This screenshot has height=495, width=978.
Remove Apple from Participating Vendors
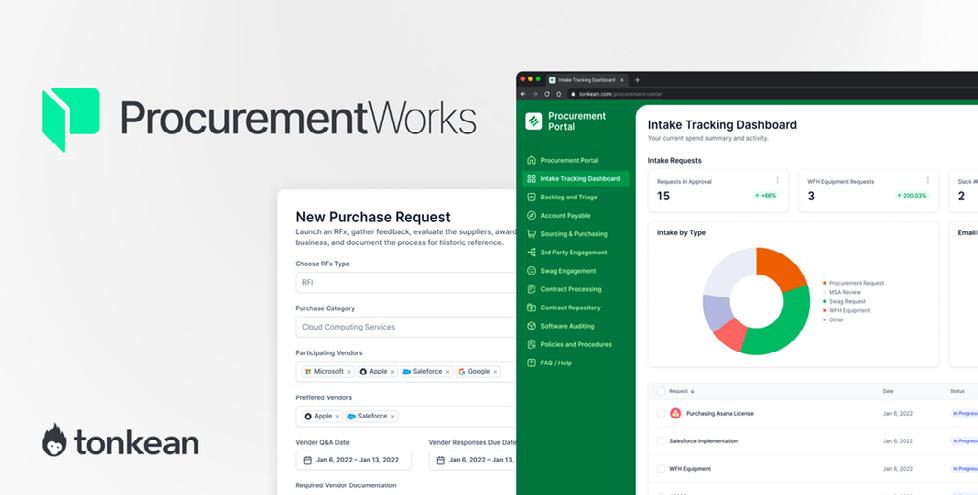pyautogui.click(x=392, y=372)
